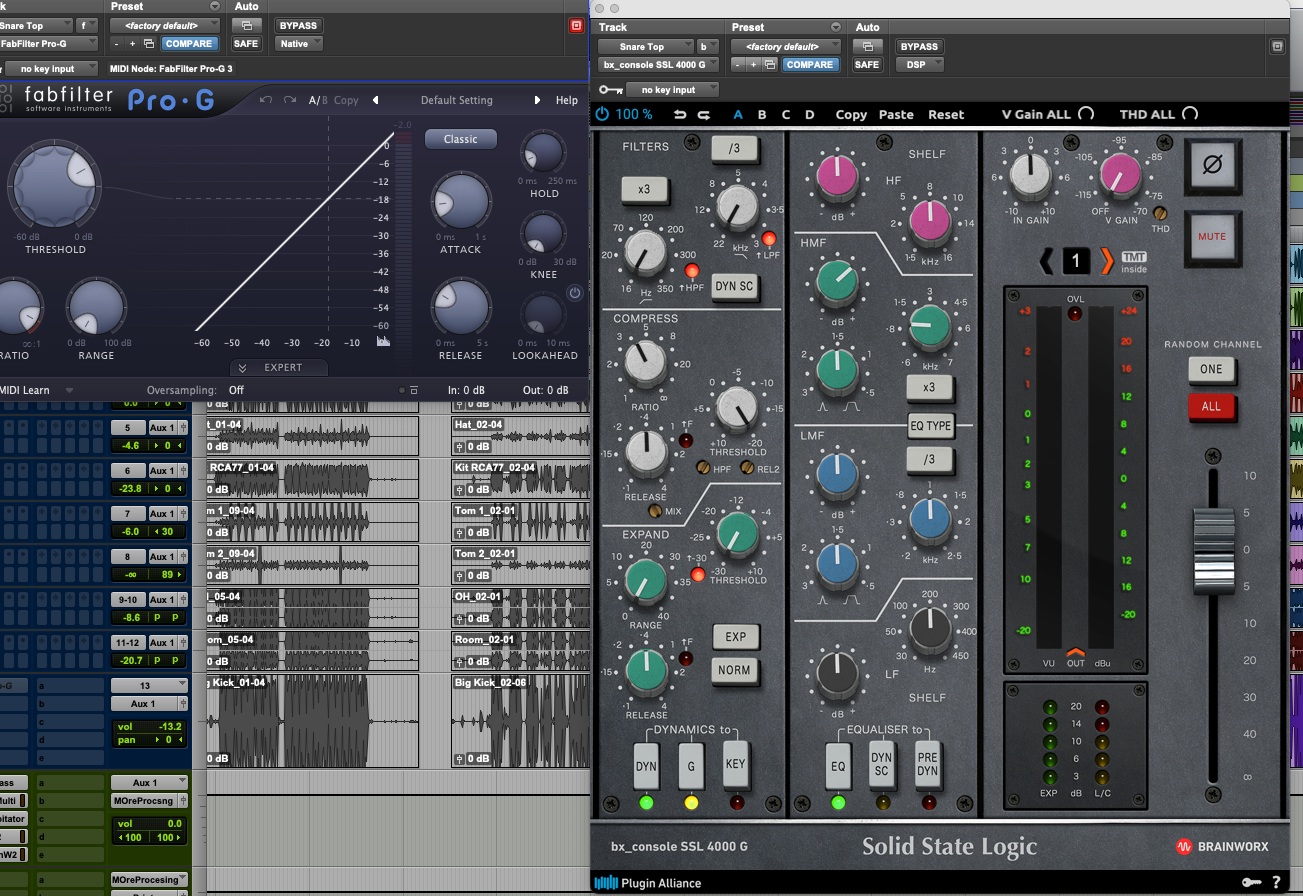The image size is (1303, 896).
Task: Click the red ALL random channel button
Action: pyautogui.click(x=1211, y=406)
